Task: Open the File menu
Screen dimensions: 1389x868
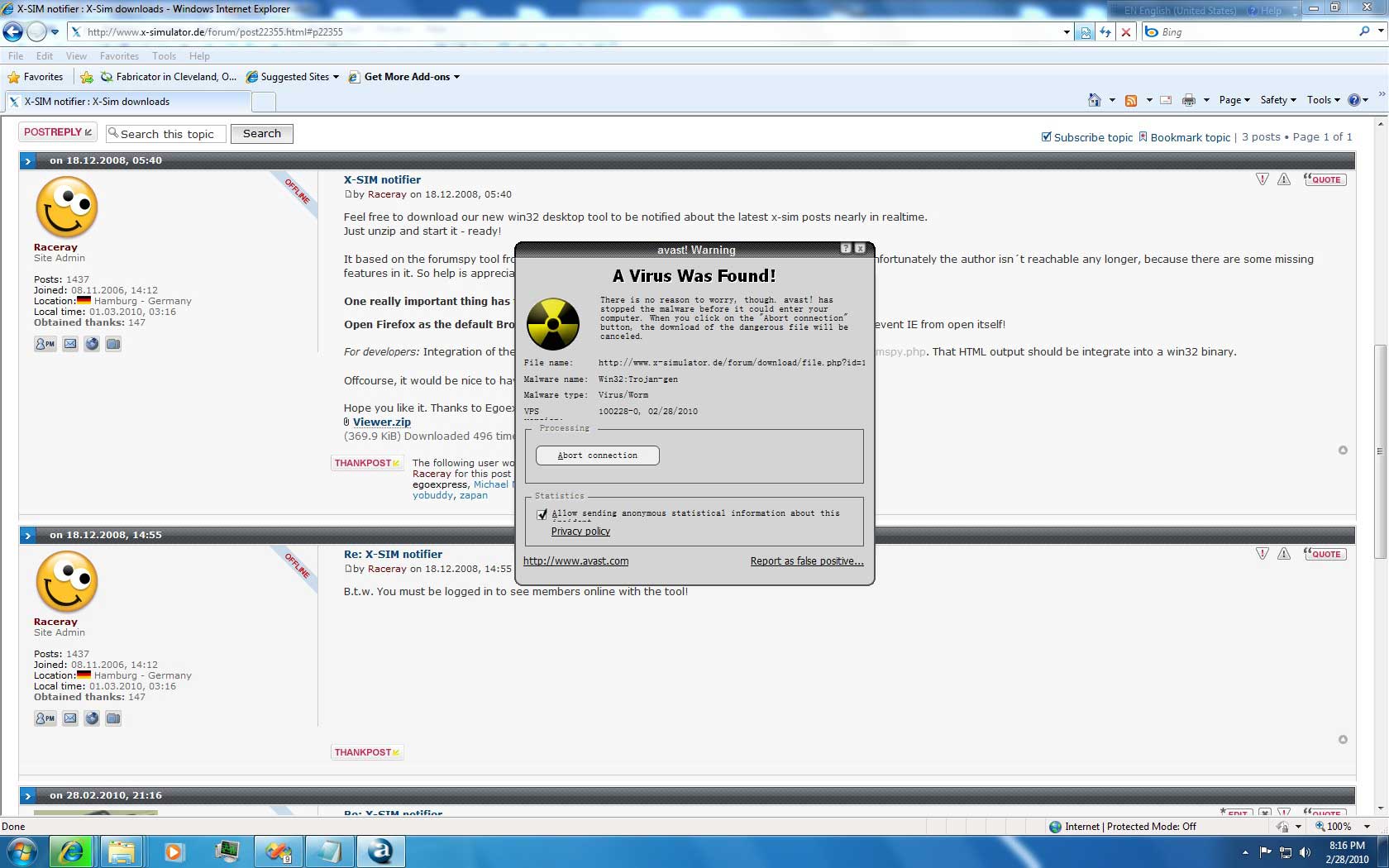Action: point(16,56)
